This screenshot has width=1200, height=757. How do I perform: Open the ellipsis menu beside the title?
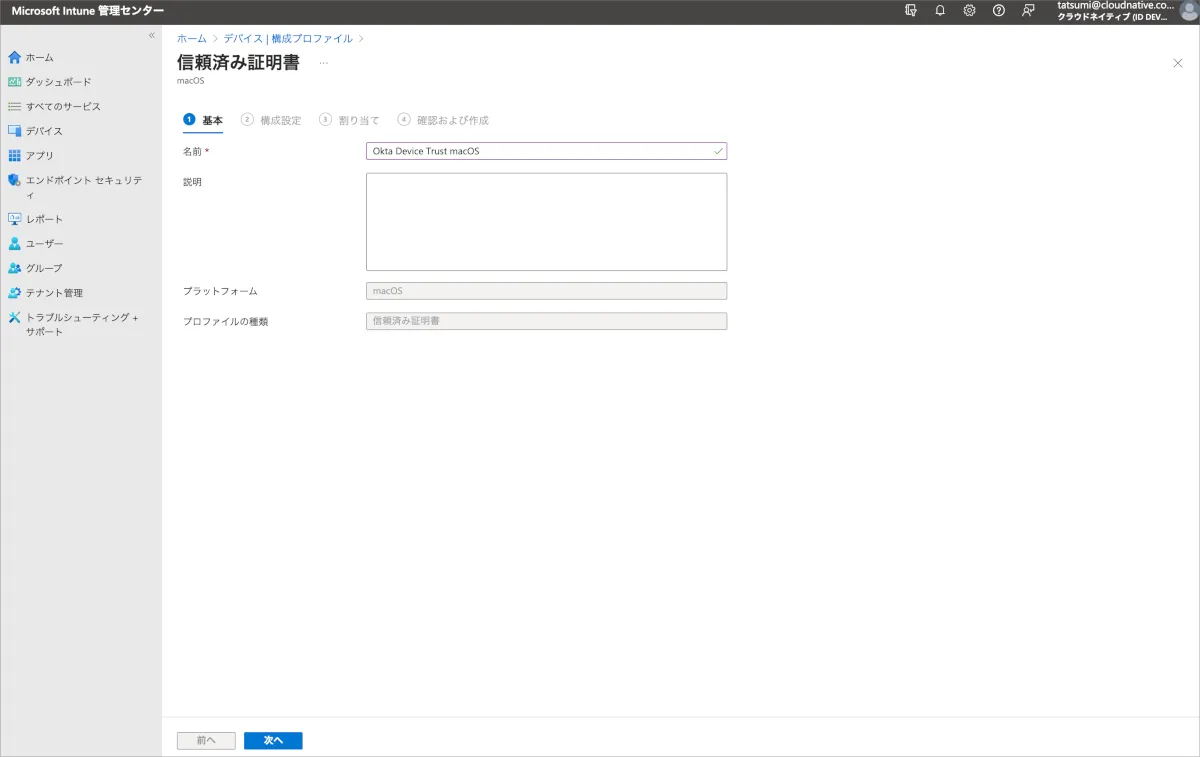click(x=323, y=63)
